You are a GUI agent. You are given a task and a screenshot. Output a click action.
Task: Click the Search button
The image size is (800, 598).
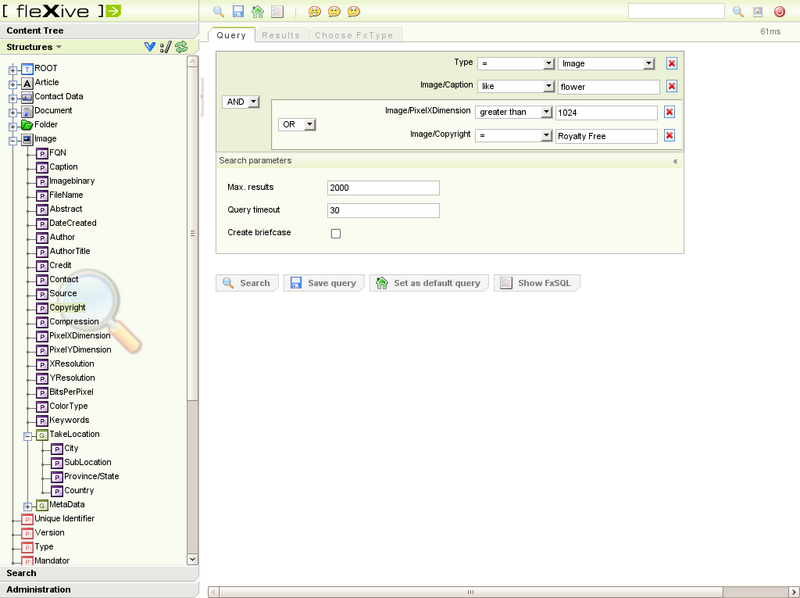[246, 283]
